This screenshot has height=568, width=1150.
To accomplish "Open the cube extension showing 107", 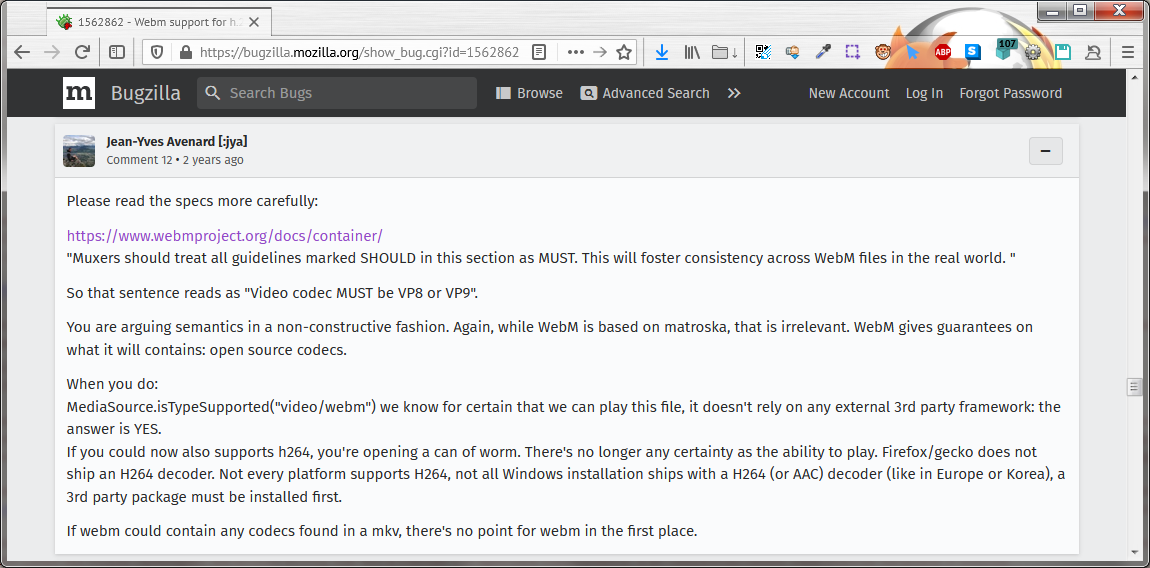I will coord(1005,50).
